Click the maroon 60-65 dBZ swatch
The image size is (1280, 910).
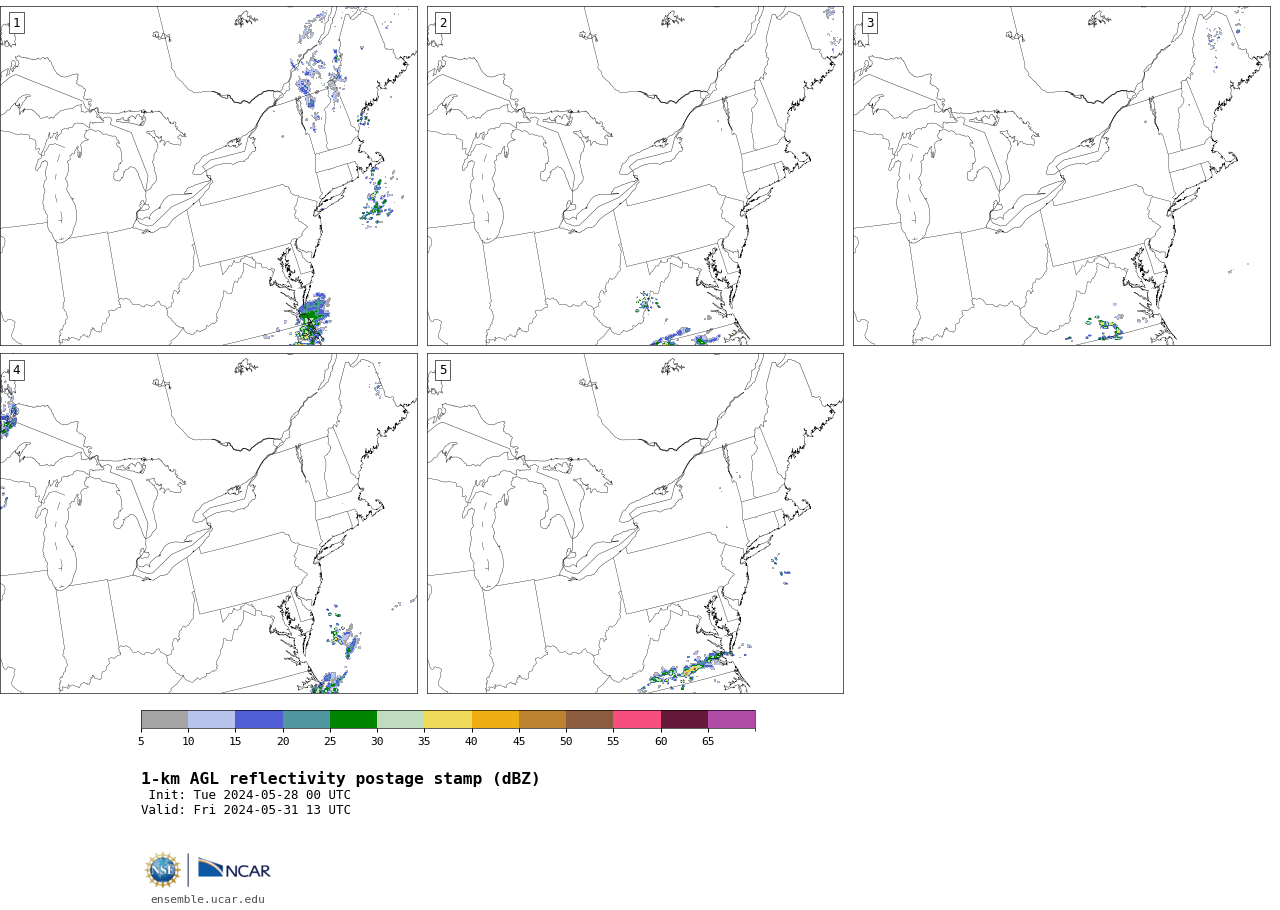tap(684, 720)
